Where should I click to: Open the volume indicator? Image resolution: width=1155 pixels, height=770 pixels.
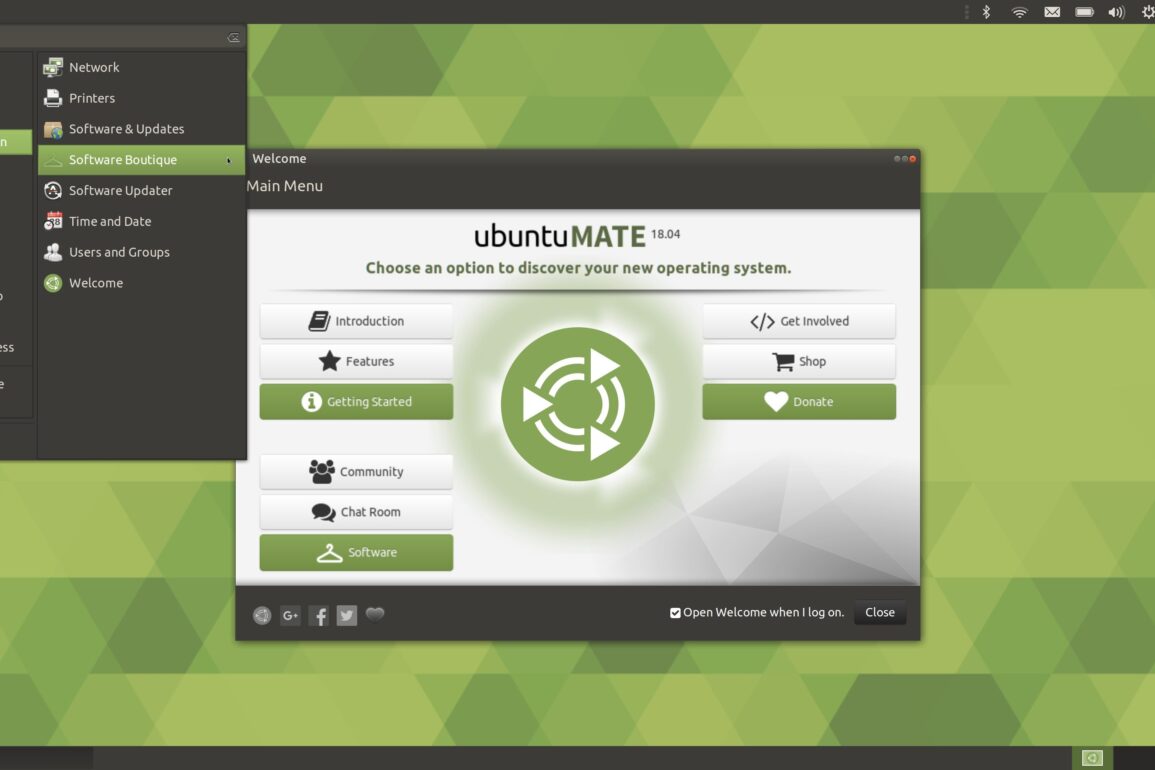click(1117, 12)
